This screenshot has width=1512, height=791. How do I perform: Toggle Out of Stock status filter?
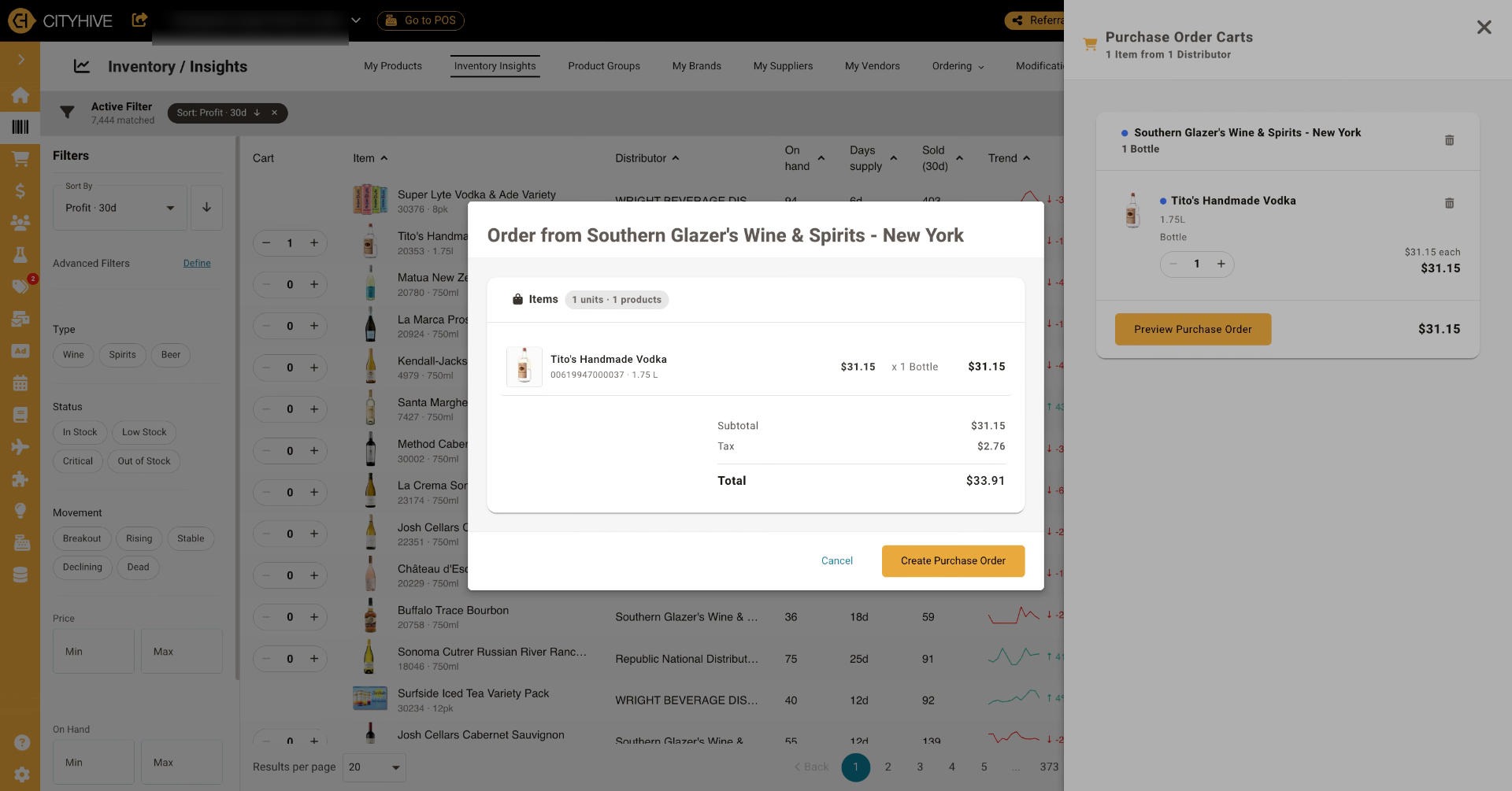144,461
